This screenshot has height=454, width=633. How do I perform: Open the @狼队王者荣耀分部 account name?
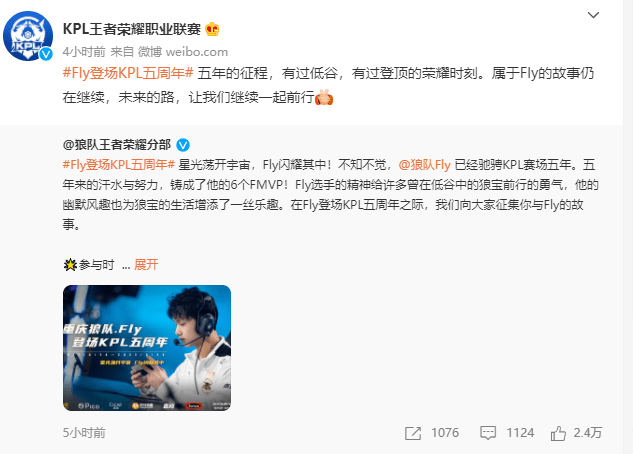coord(117,144)
